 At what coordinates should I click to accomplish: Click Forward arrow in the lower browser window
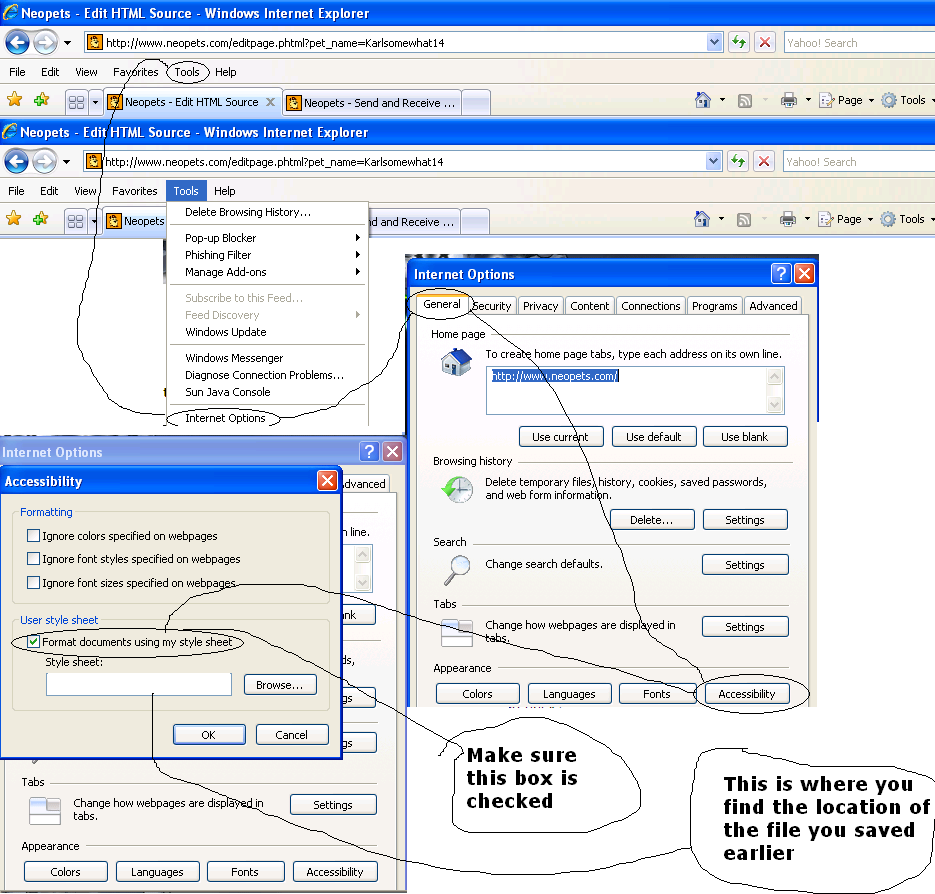coord(44,162)
